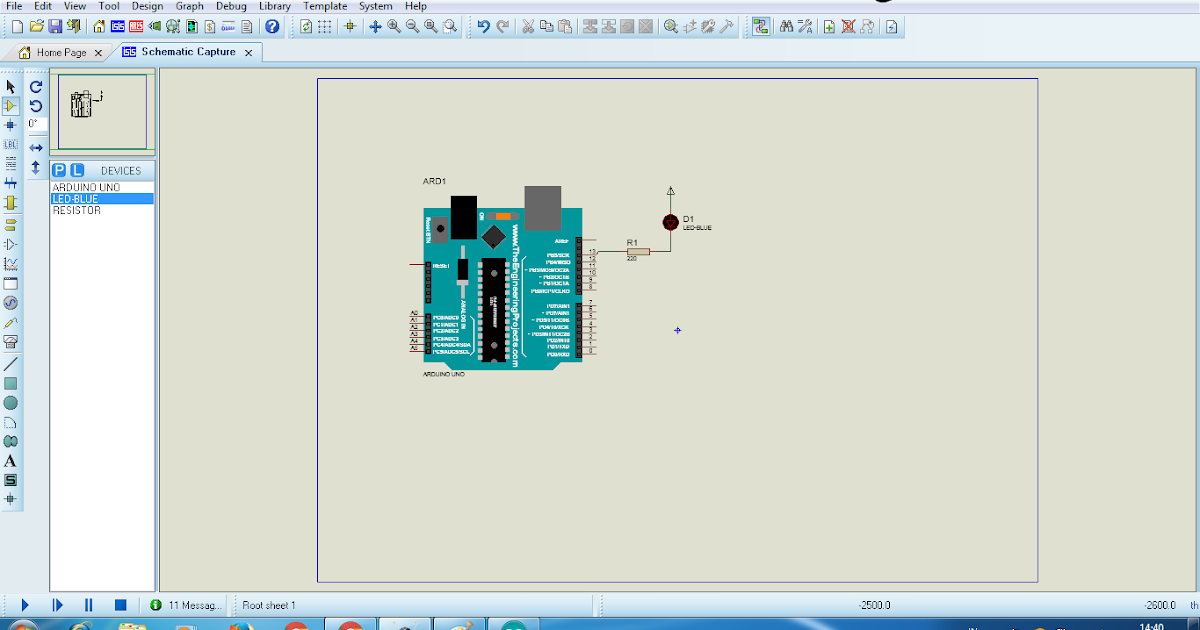Toggle the grid display on or off
This screenshot has width=1200, height=630.
[322, 27]
